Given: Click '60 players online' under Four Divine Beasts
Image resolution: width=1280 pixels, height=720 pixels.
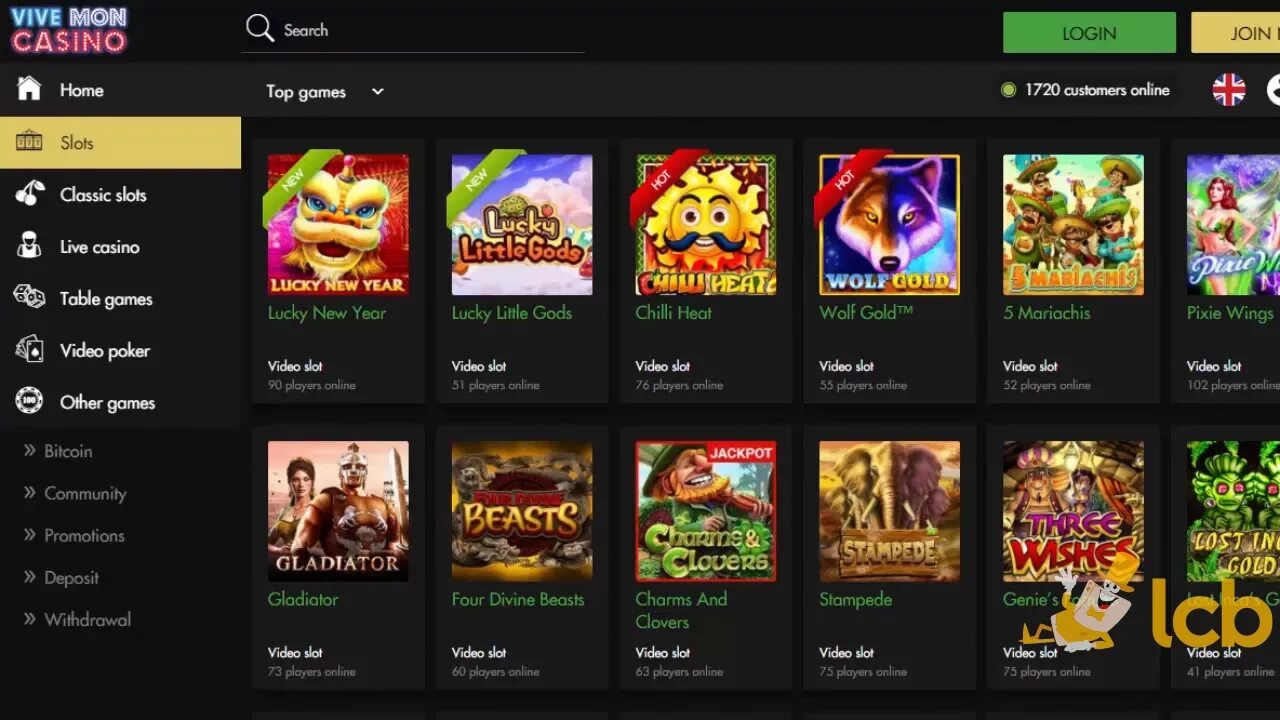Looking at the screenshot, I should (496, 672).
